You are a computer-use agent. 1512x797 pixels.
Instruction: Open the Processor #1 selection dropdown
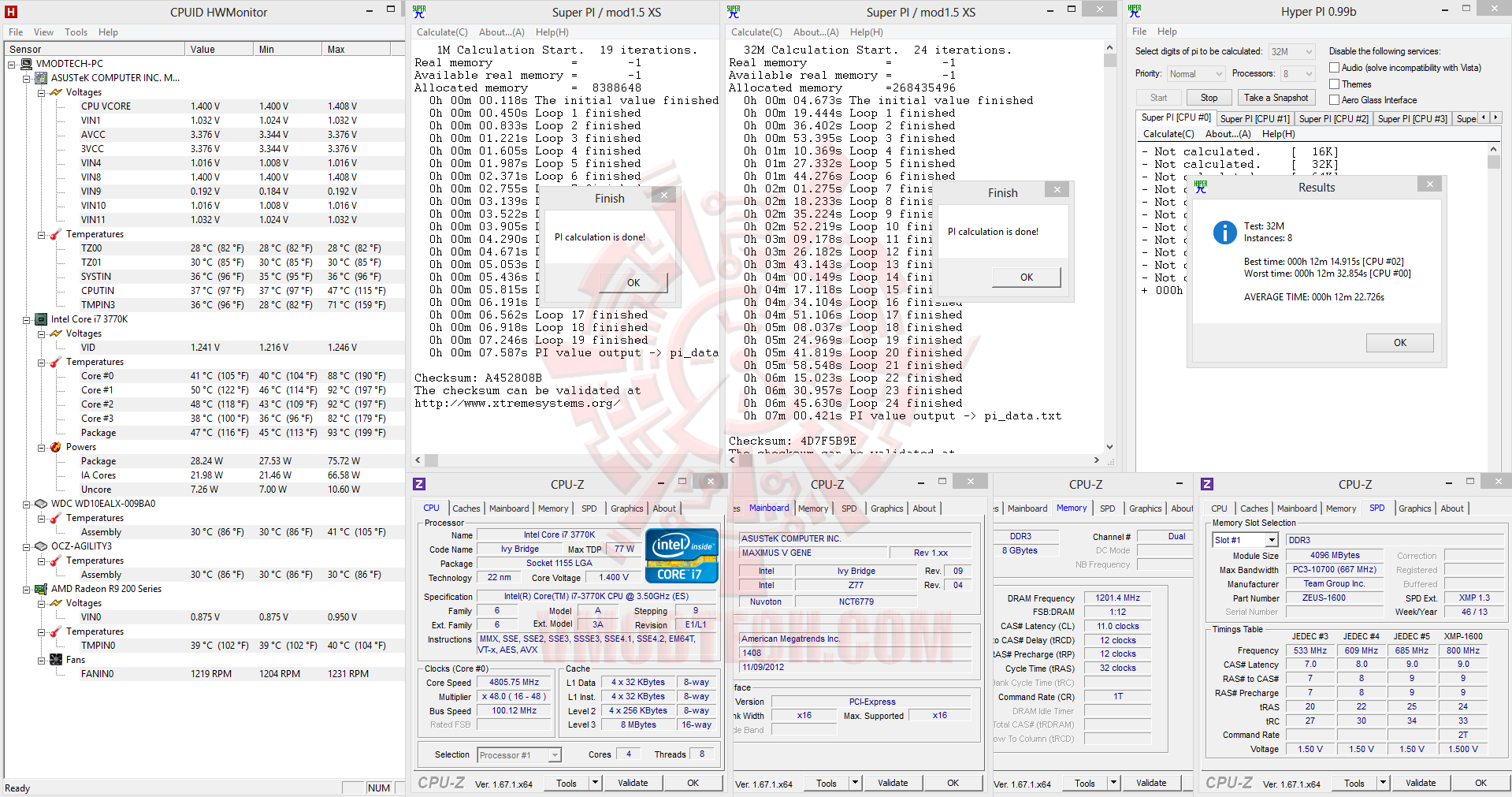click(555, 755)
